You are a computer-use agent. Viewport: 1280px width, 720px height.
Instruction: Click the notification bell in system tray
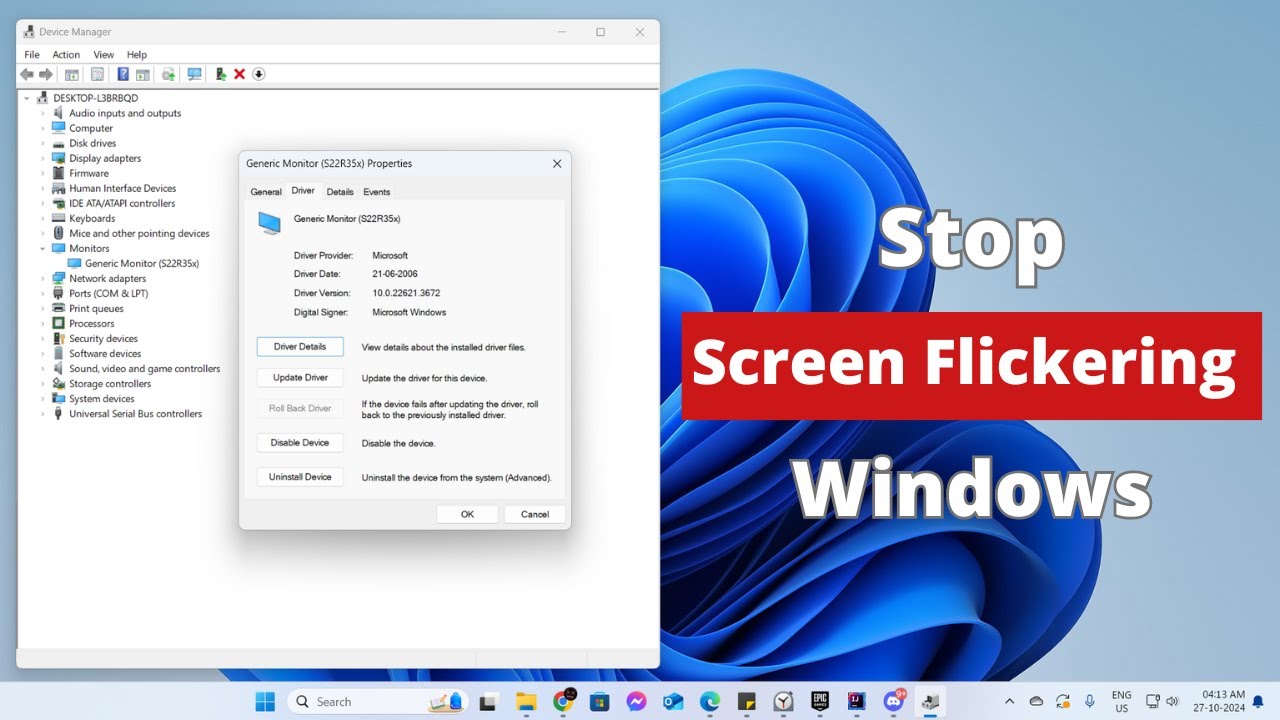(x=1258, y=701)
